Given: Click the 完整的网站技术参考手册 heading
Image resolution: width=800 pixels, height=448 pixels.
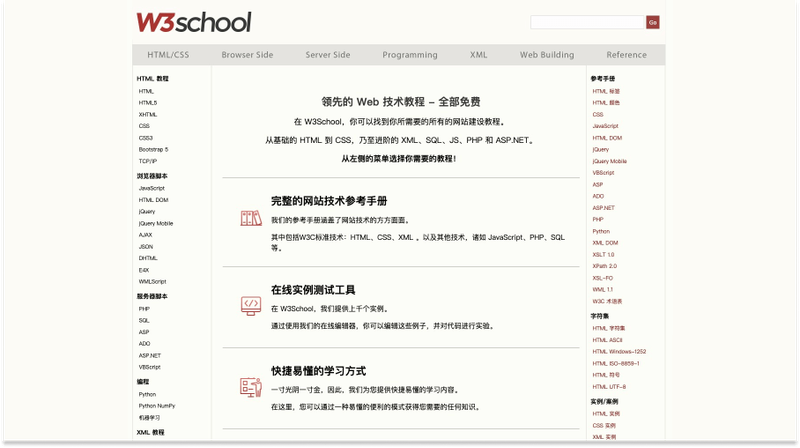Looking at the screenshot, I should coord(329,201).
